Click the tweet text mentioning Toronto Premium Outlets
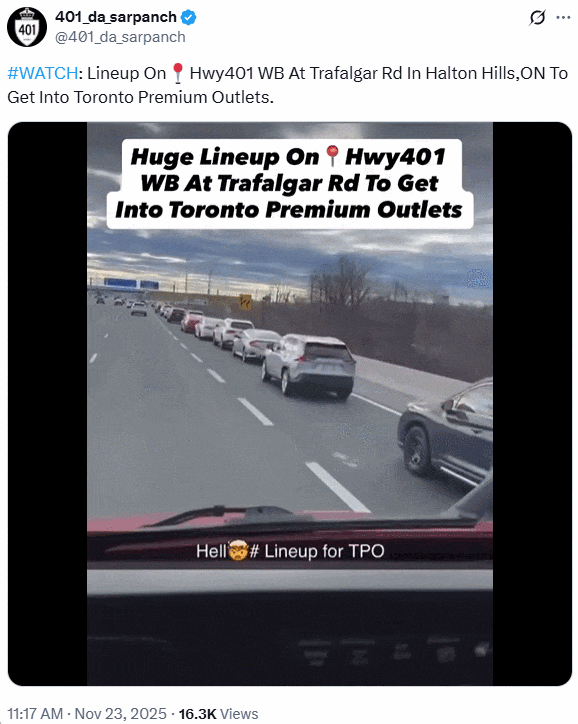This screenshot has height=724, width=578. pyautogui.click(x=287, y=85)
